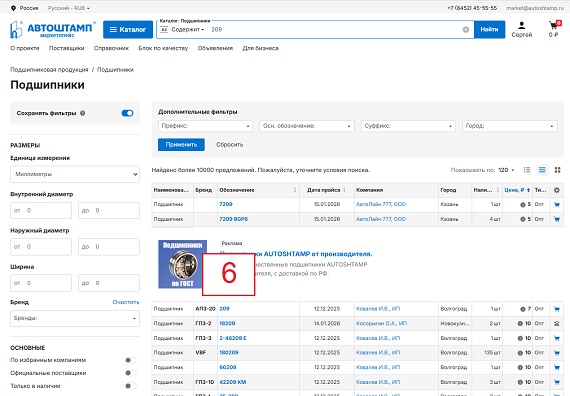Open table column settings gear icon
Screen dimensions: 570x396
pos(557,190)
